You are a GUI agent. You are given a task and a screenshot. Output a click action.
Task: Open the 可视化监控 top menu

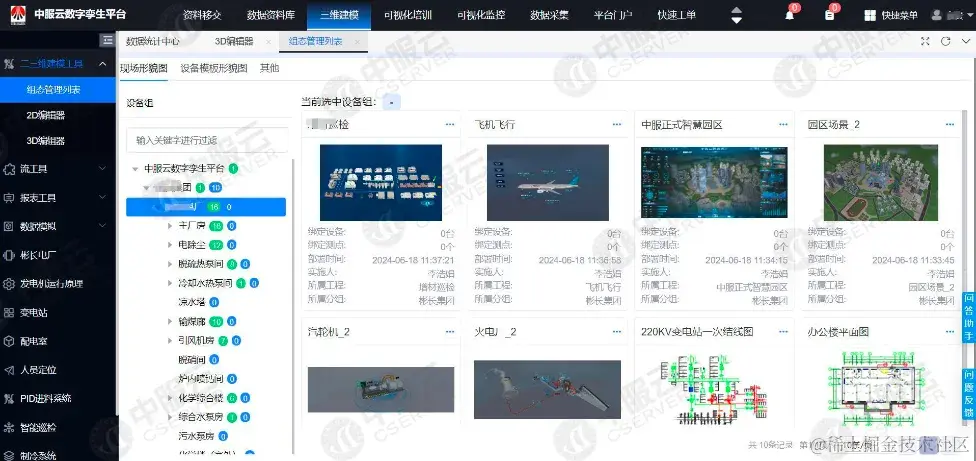coord(481,16)
